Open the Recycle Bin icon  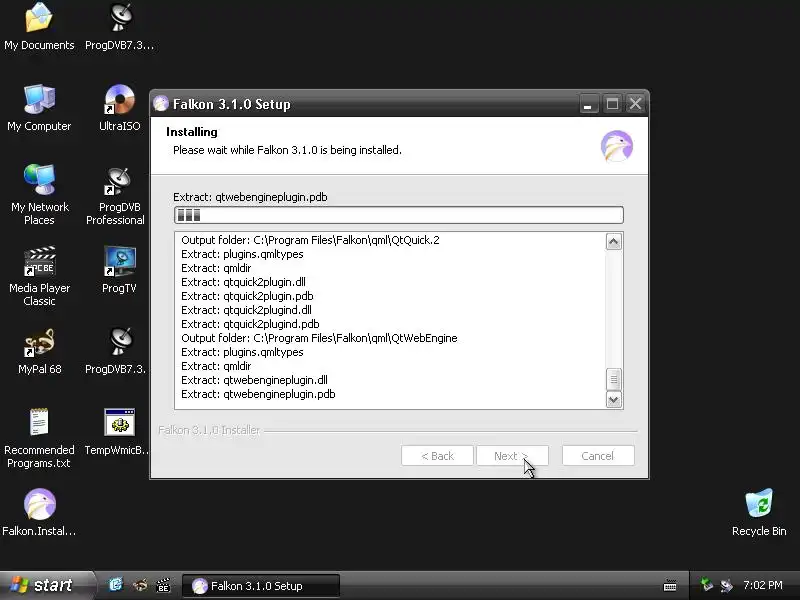(759, 513)
